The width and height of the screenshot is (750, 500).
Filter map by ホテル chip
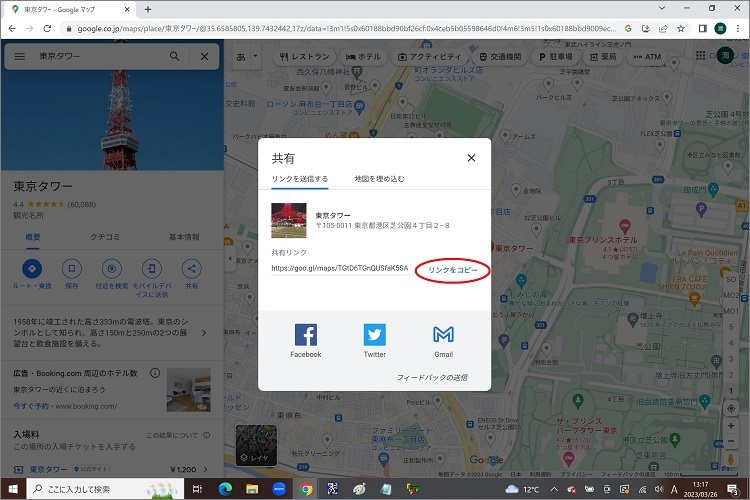click(x=363, y=56)
